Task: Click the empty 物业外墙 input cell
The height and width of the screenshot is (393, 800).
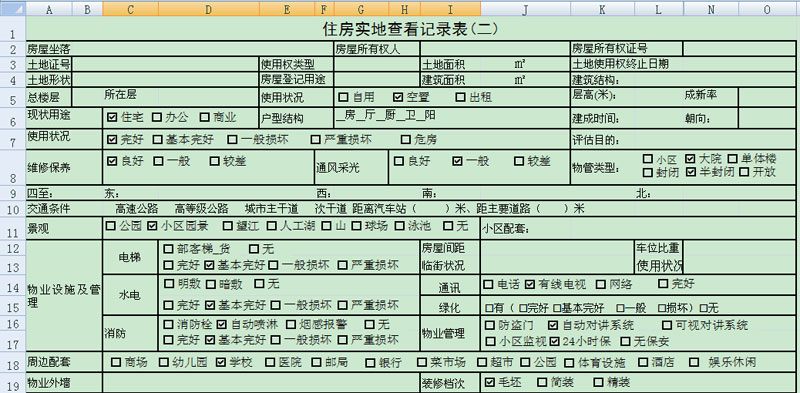Action: tap(261, 382)
